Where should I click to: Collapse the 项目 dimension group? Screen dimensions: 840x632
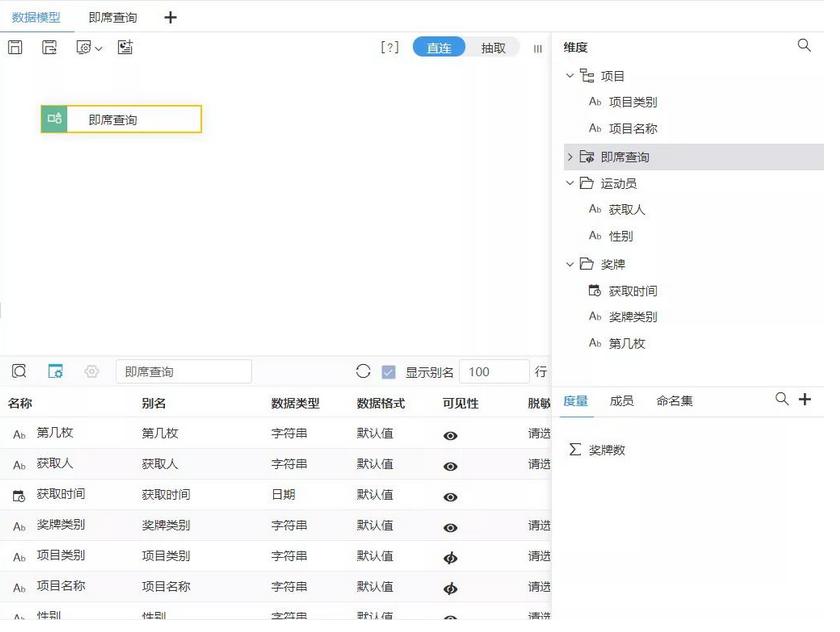tap(569, 75)
